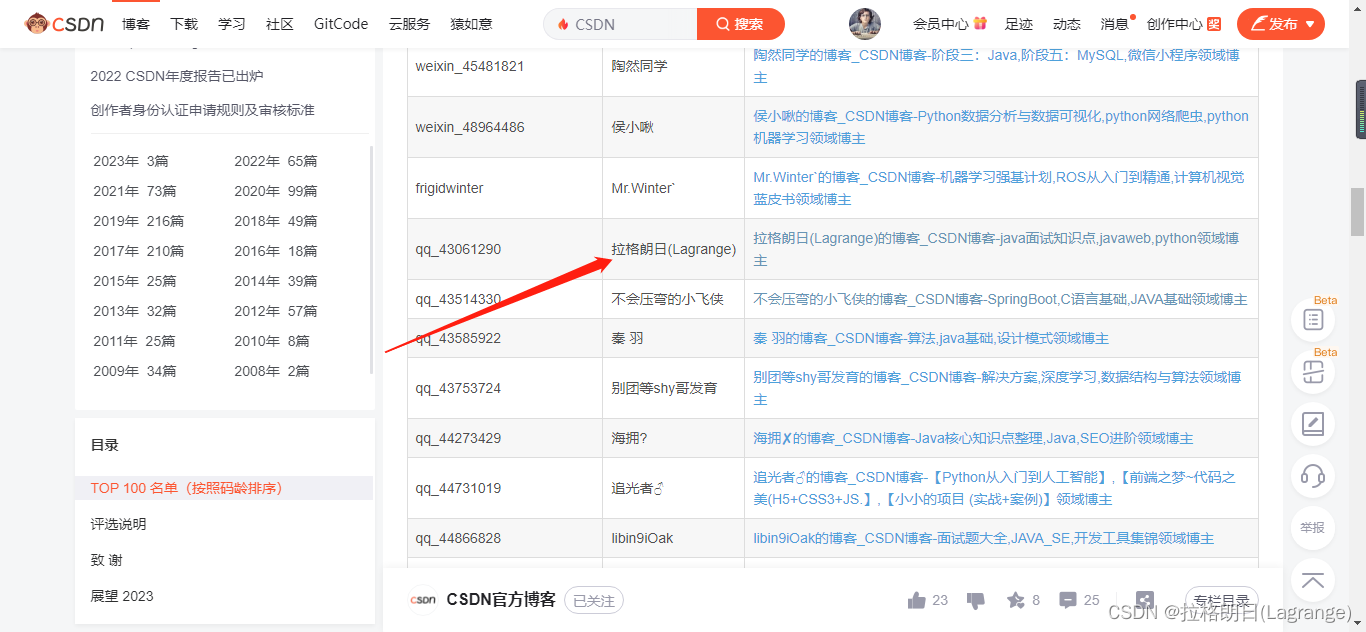The width and height of the screenshot is (1366, 632).
Task: Click the star favorite icon
Action: pos(1015,600)
